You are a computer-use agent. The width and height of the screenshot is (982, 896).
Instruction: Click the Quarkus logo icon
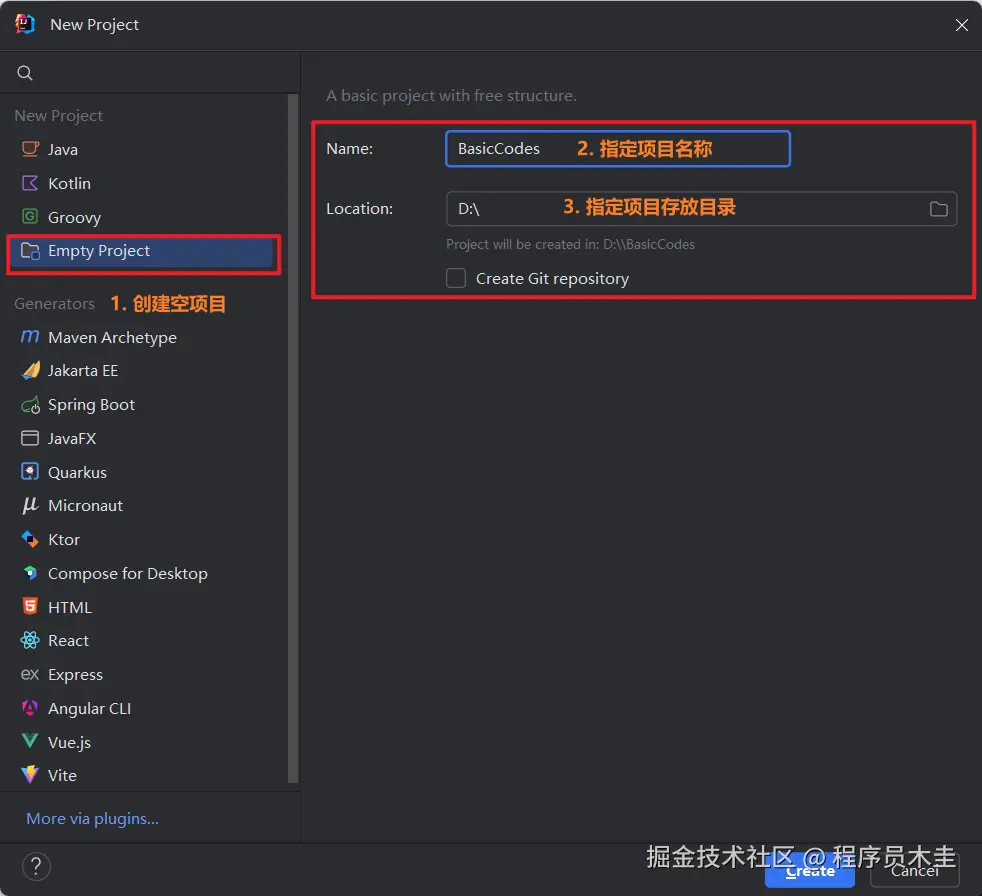30,471
